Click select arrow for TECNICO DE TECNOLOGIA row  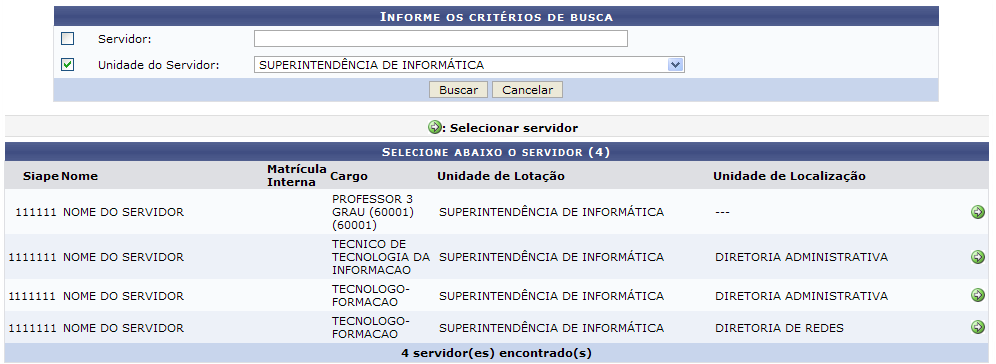(x=978, y=257)
